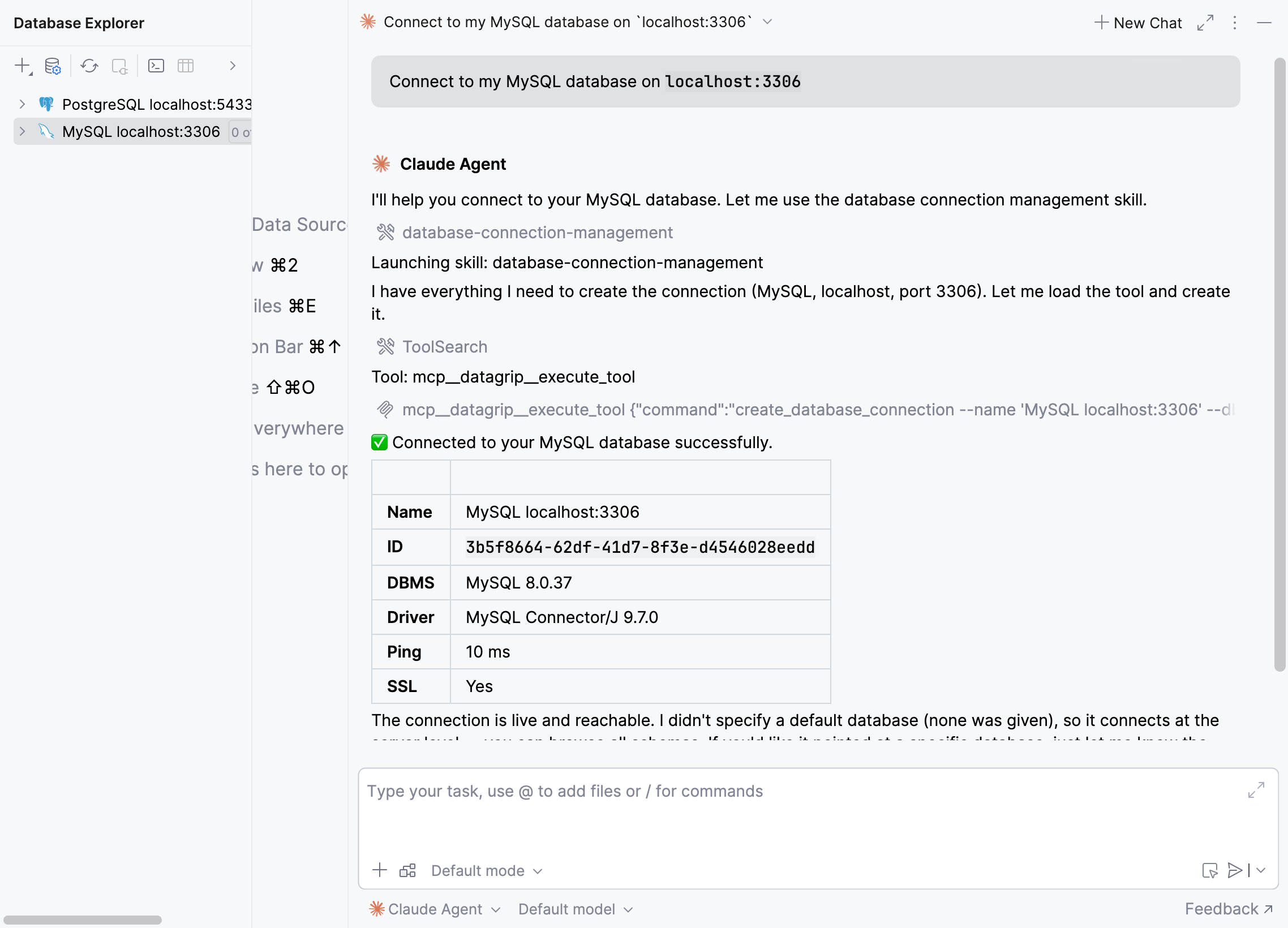The width and height of the screenshot is (1288, 928).
Task: Select the MySQL localhost:3306 data source
Action: (x=141, y=131)
